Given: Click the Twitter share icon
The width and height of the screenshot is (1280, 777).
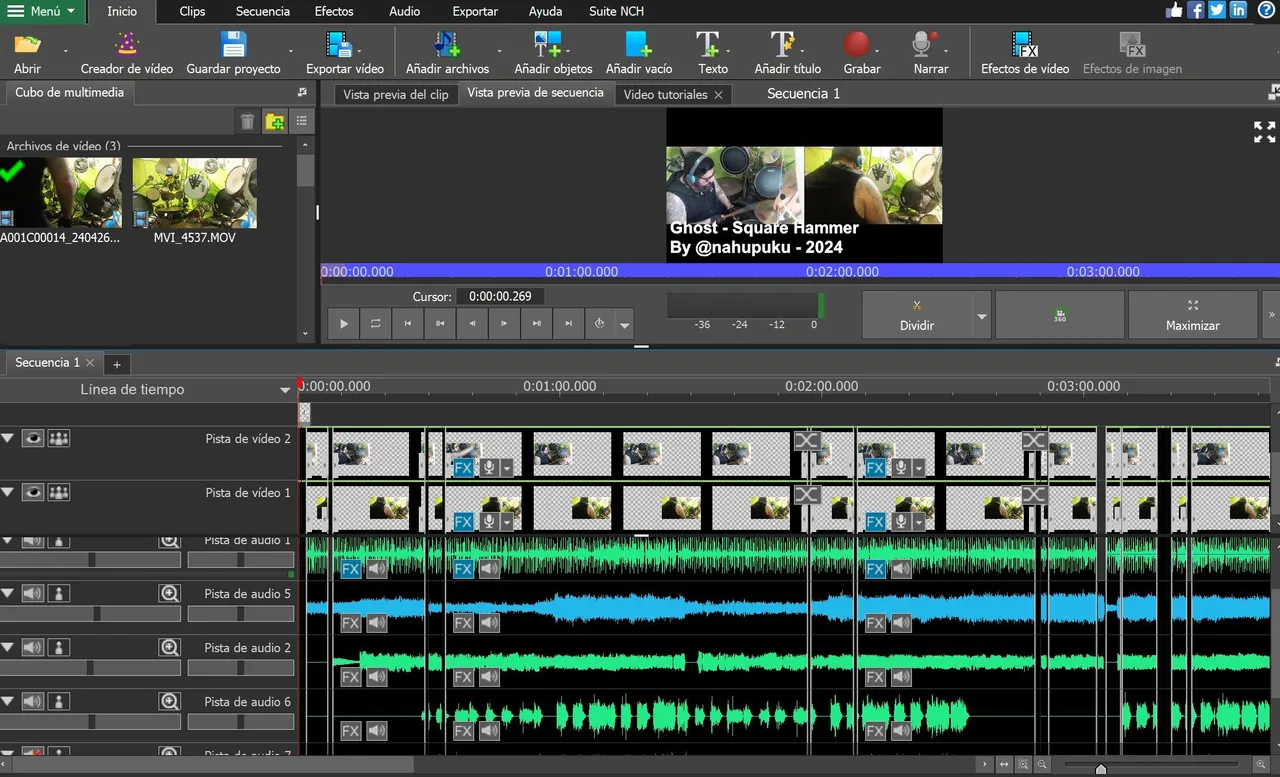Looking at the screenshot, I should click(1217, 10).
